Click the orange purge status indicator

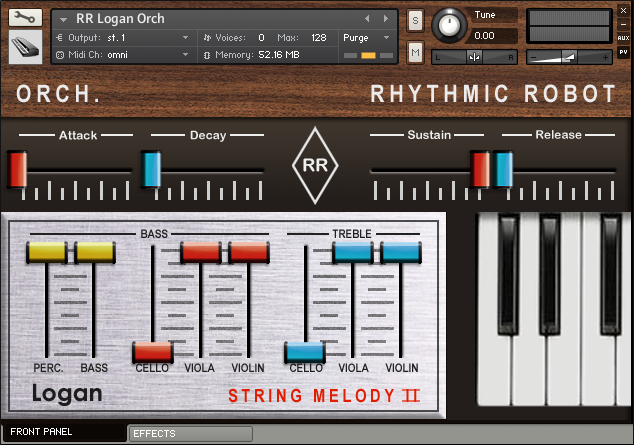(x=368, y=55)
